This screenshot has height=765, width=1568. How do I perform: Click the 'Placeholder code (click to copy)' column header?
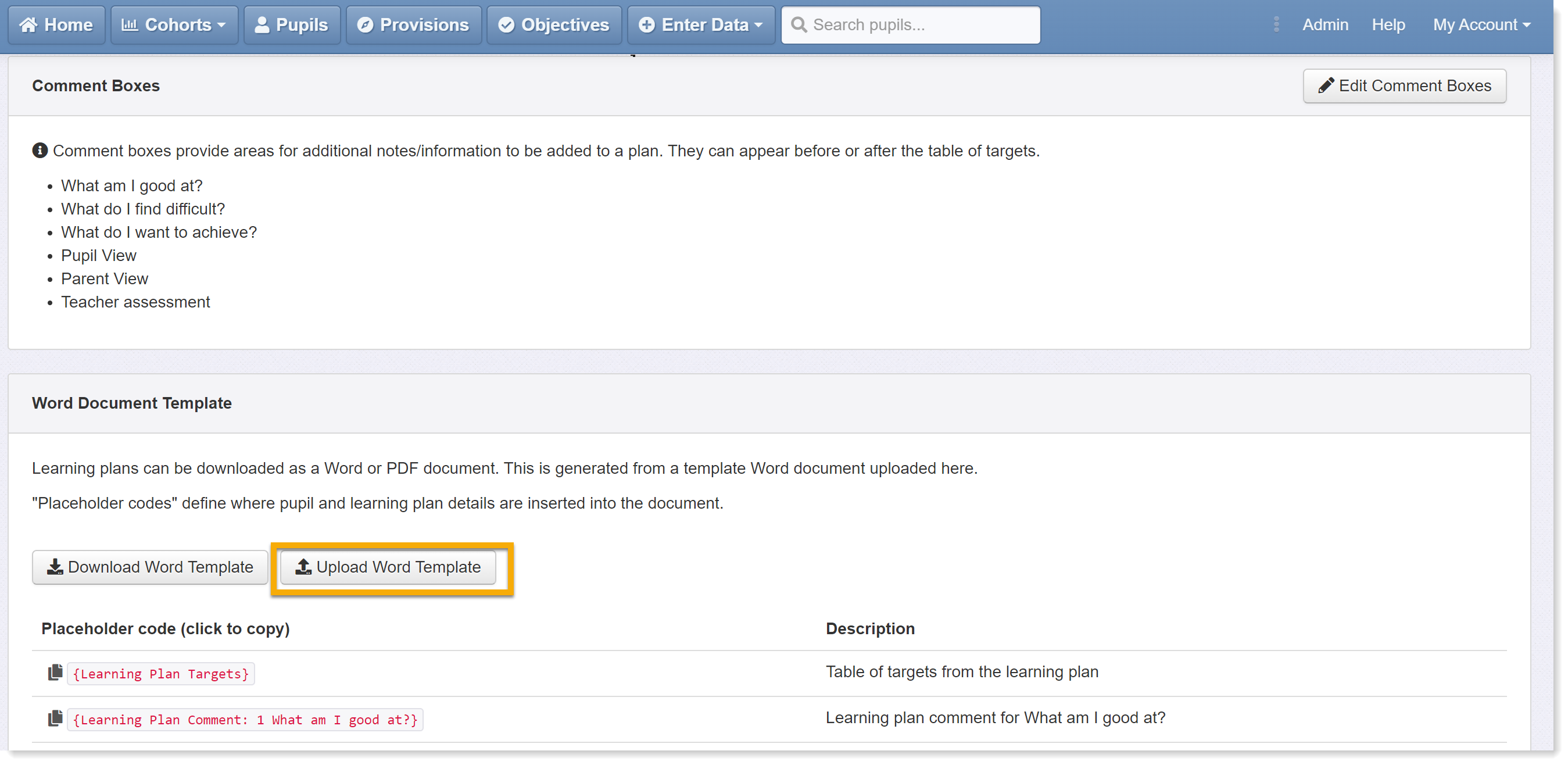click(x=166, y=628)
